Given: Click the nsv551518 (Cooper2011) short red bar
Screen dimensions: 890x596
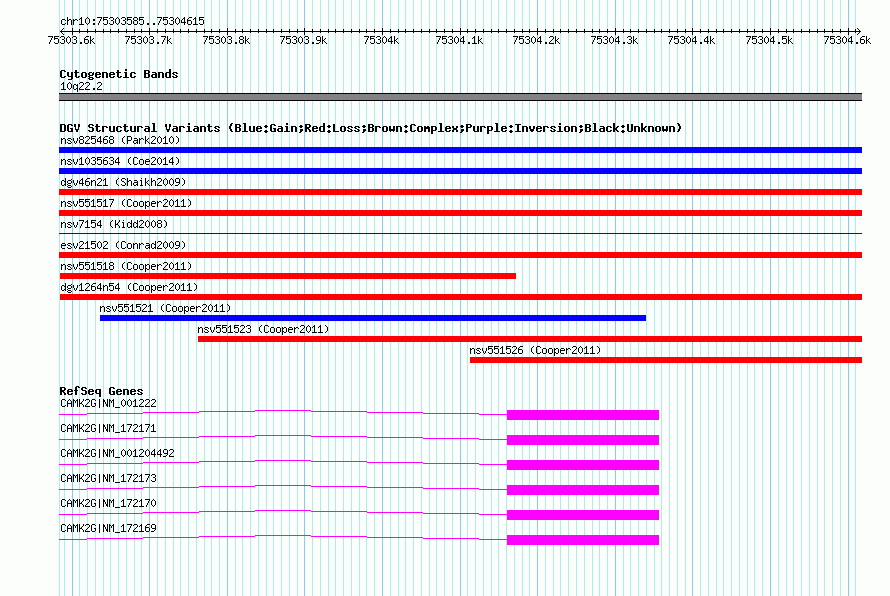Looking at the screenshot, I should (x=287, y=276).
